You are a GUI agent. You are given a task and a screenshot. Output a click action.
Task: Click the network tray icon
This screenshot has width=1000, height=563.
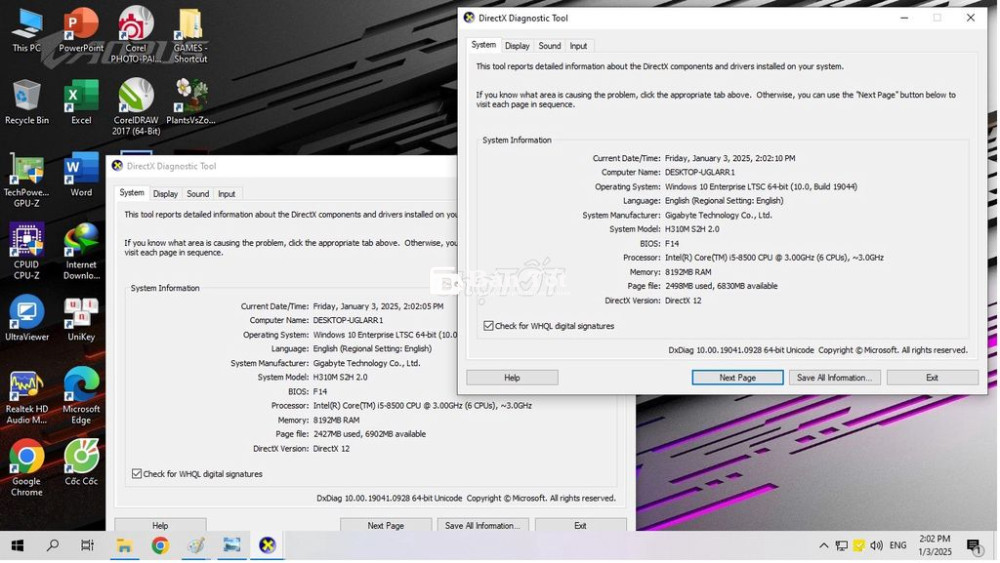click(x=841, y=546)
